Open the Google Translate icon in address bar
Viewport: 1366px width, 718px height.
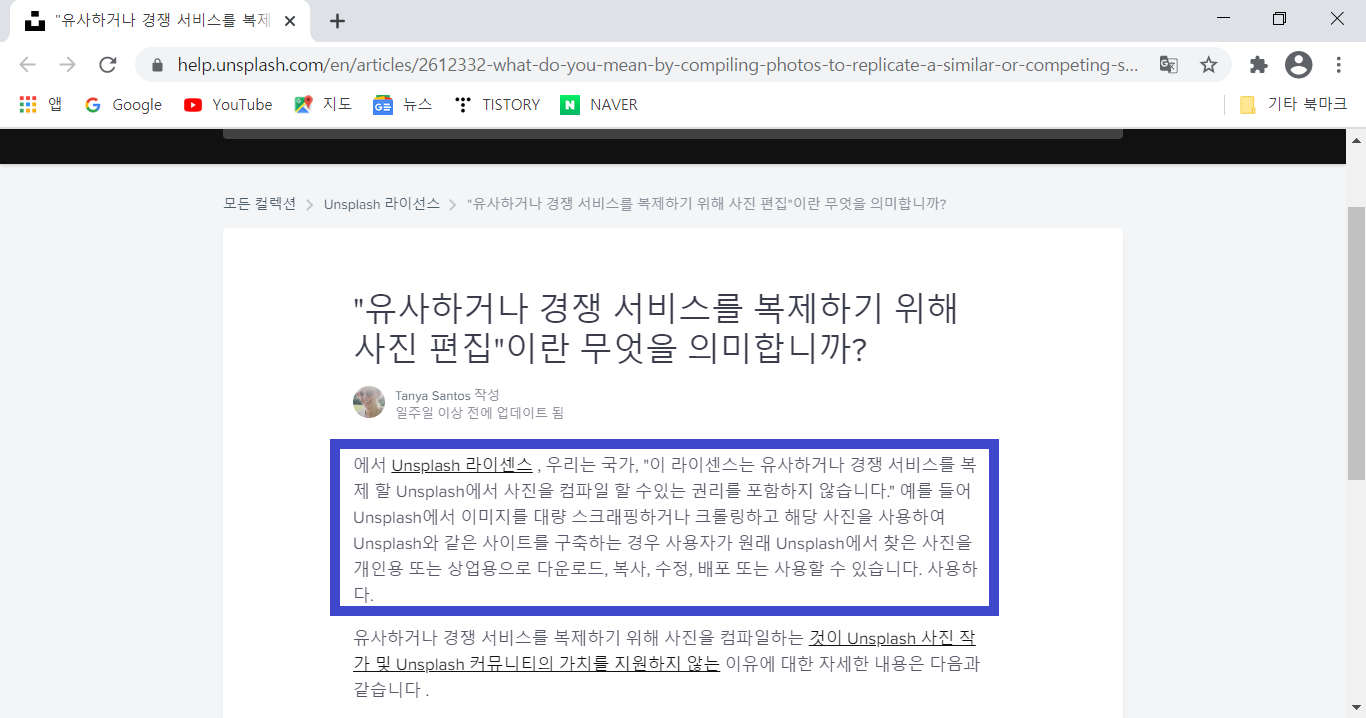coord(1168,65)
